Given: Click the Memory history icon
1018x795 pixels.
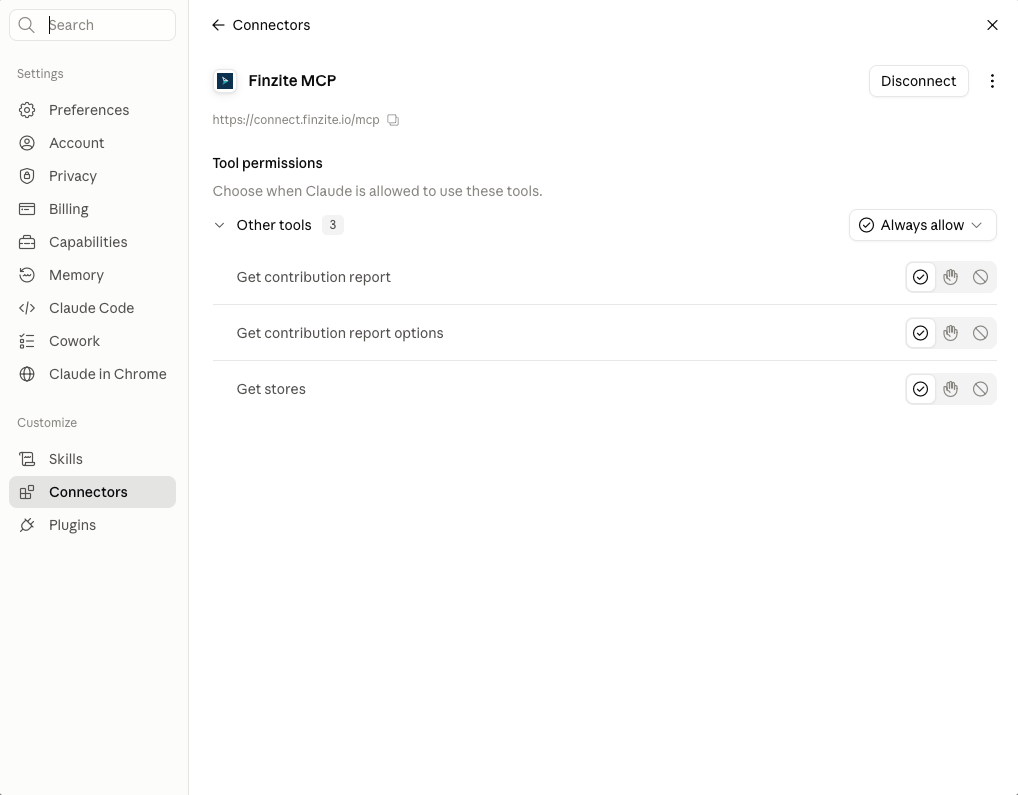Looking at the screenshot, I should [27, 275].
